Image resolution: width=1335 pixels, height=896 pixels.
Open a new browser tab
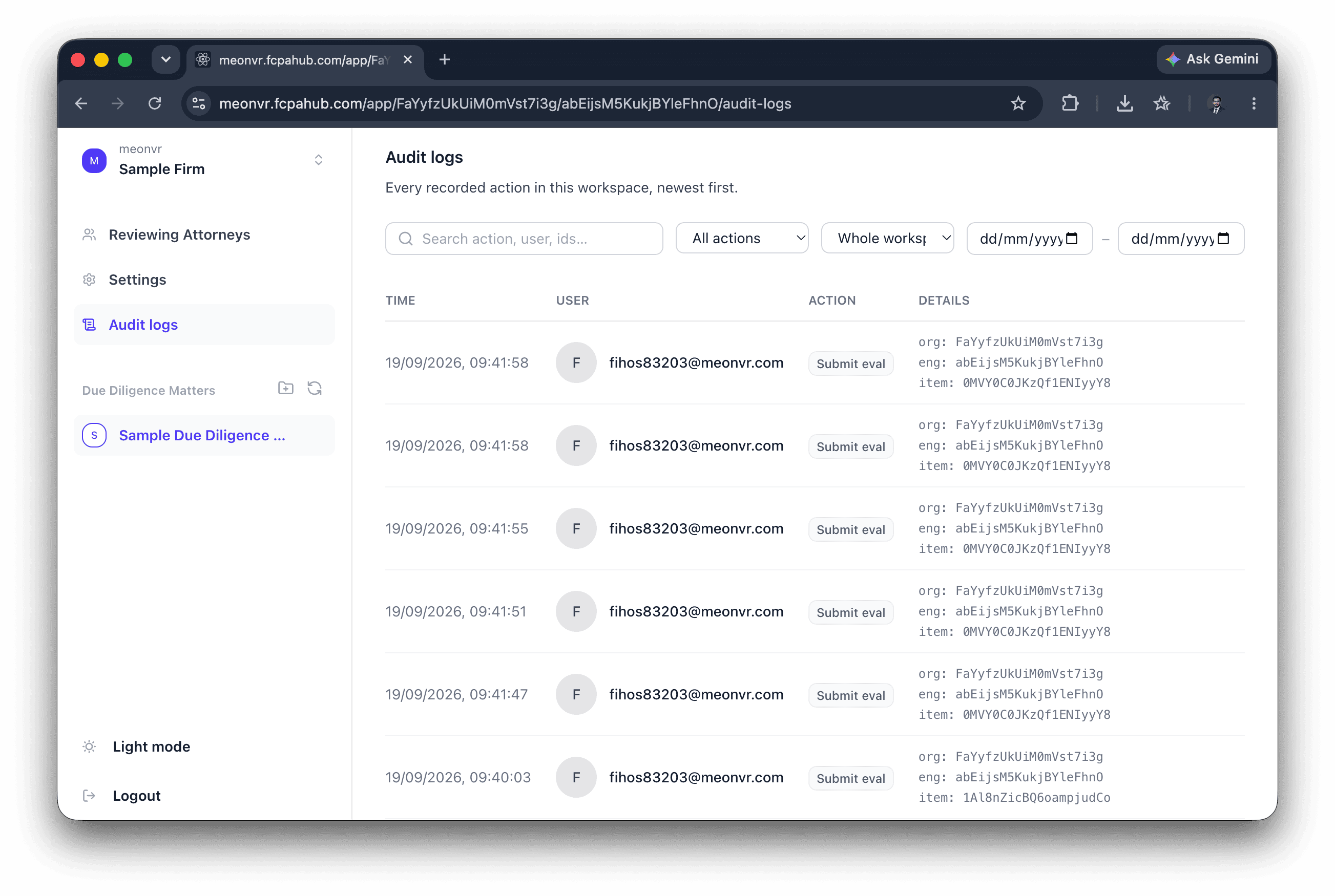[x=444, y=59]
